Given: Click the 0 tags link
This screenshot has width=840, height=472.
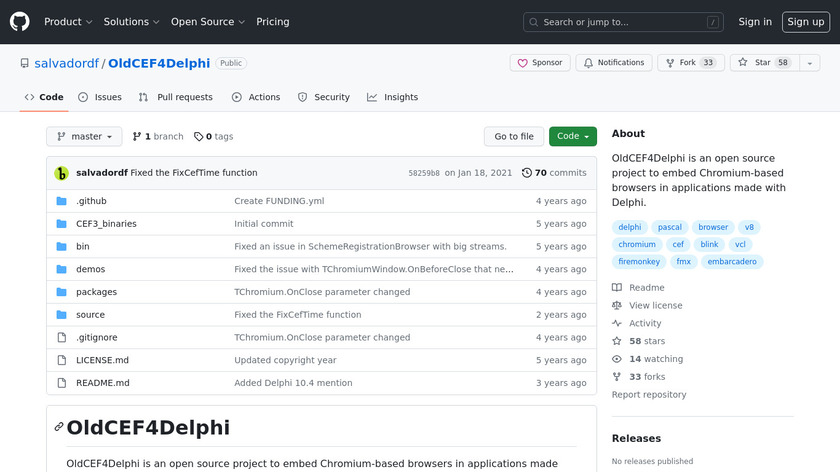Looking at the screenshot, I should pyautogui.click(x=213, y=137).
